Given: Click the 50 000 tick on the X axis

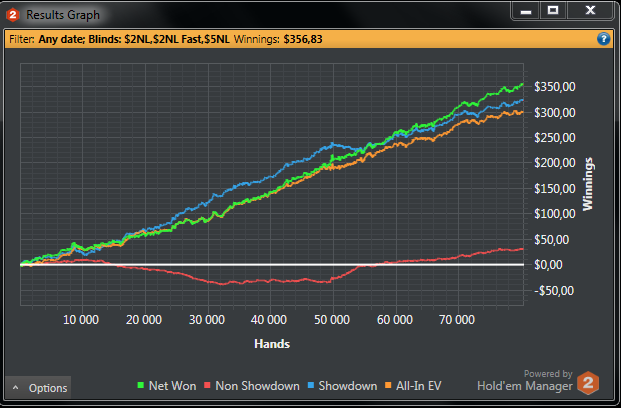Looking at the screenshot, I should 334,320.
